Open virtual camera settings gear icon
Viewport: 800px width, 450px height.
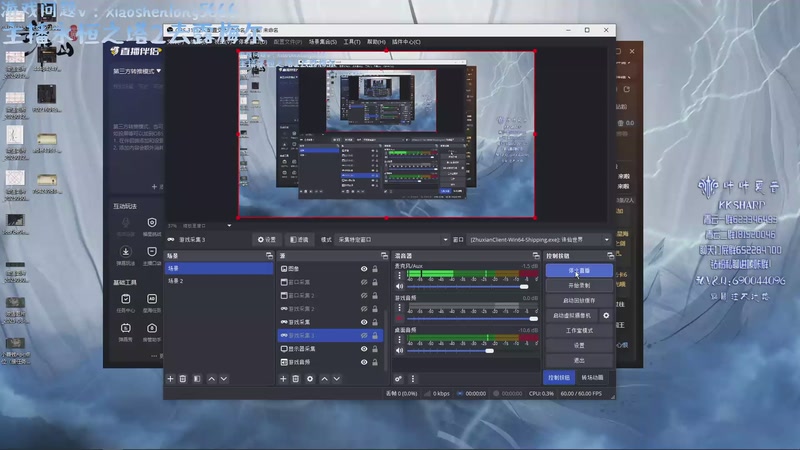pos(606,315)
